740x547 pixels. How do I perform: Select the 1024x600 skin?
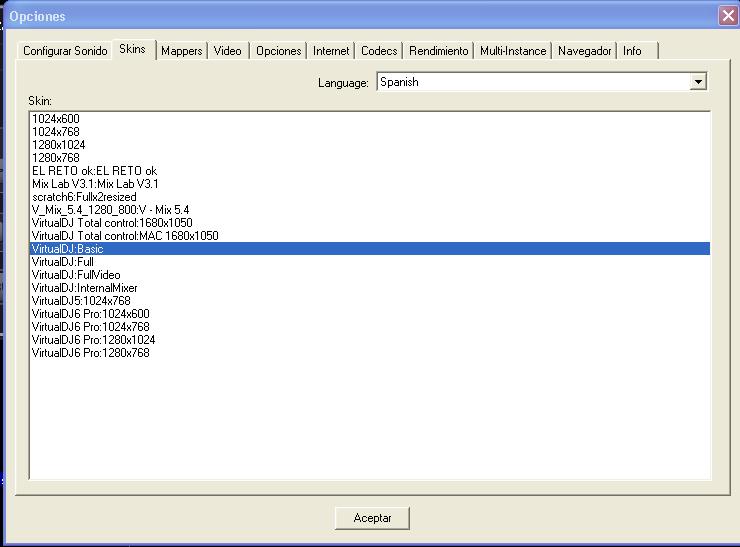(56, 119)
